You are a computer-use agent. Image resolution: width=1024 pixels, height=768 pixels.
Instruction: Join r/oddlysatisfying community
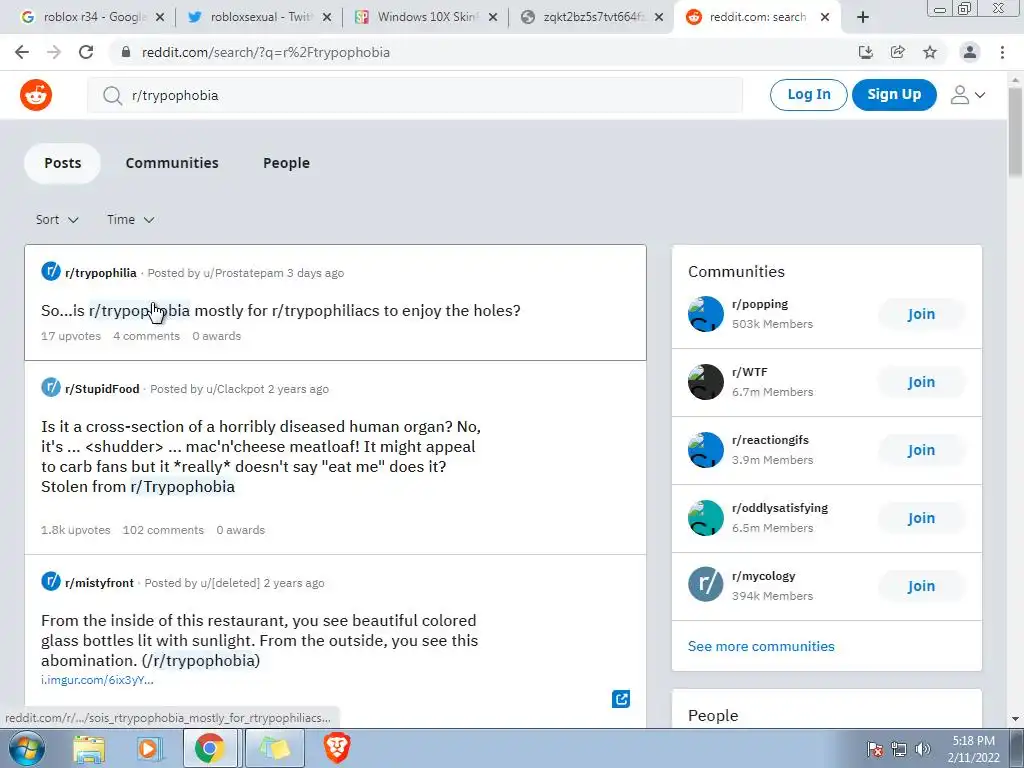(921, 518)
